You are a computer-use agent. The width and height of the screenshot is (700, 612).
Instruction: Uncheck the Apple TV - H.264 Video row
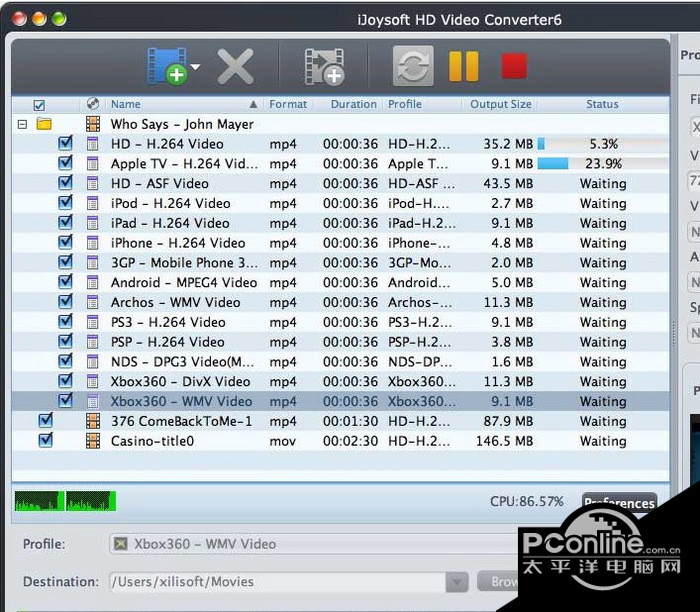point(65,162)
